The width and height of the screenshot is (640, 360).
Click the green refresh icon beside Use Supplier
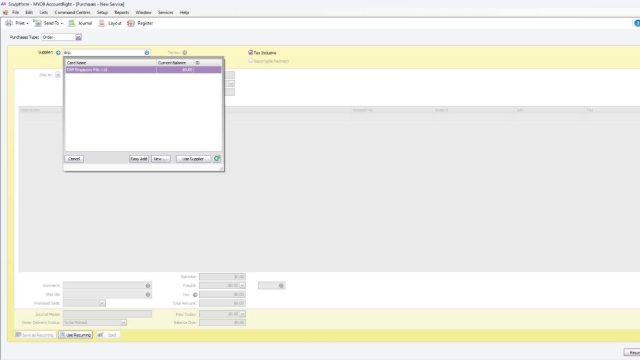pyautogui.click(x=217, y=158)
